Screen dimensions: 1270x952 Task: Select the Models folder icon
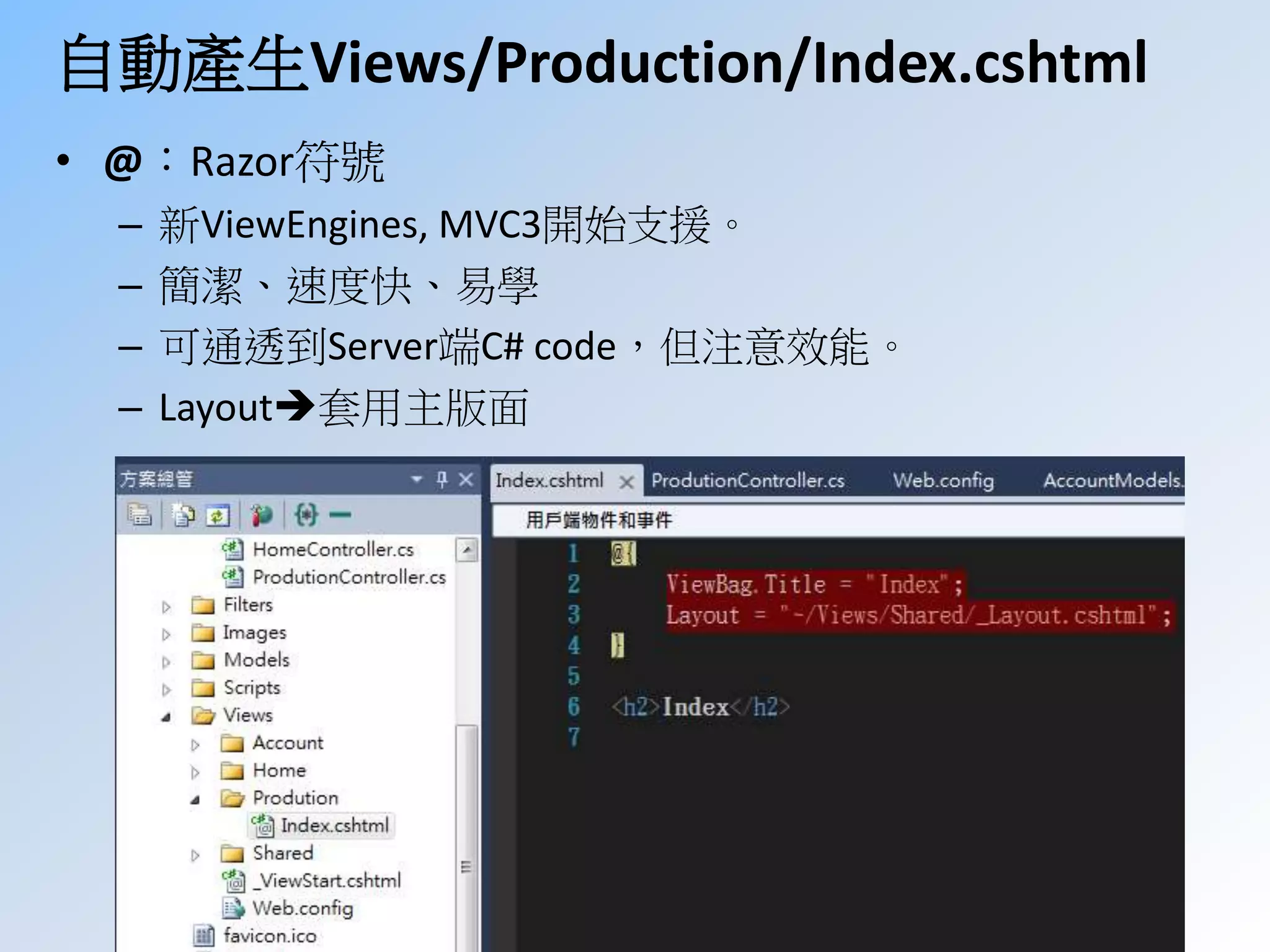[x=203, y=660]
